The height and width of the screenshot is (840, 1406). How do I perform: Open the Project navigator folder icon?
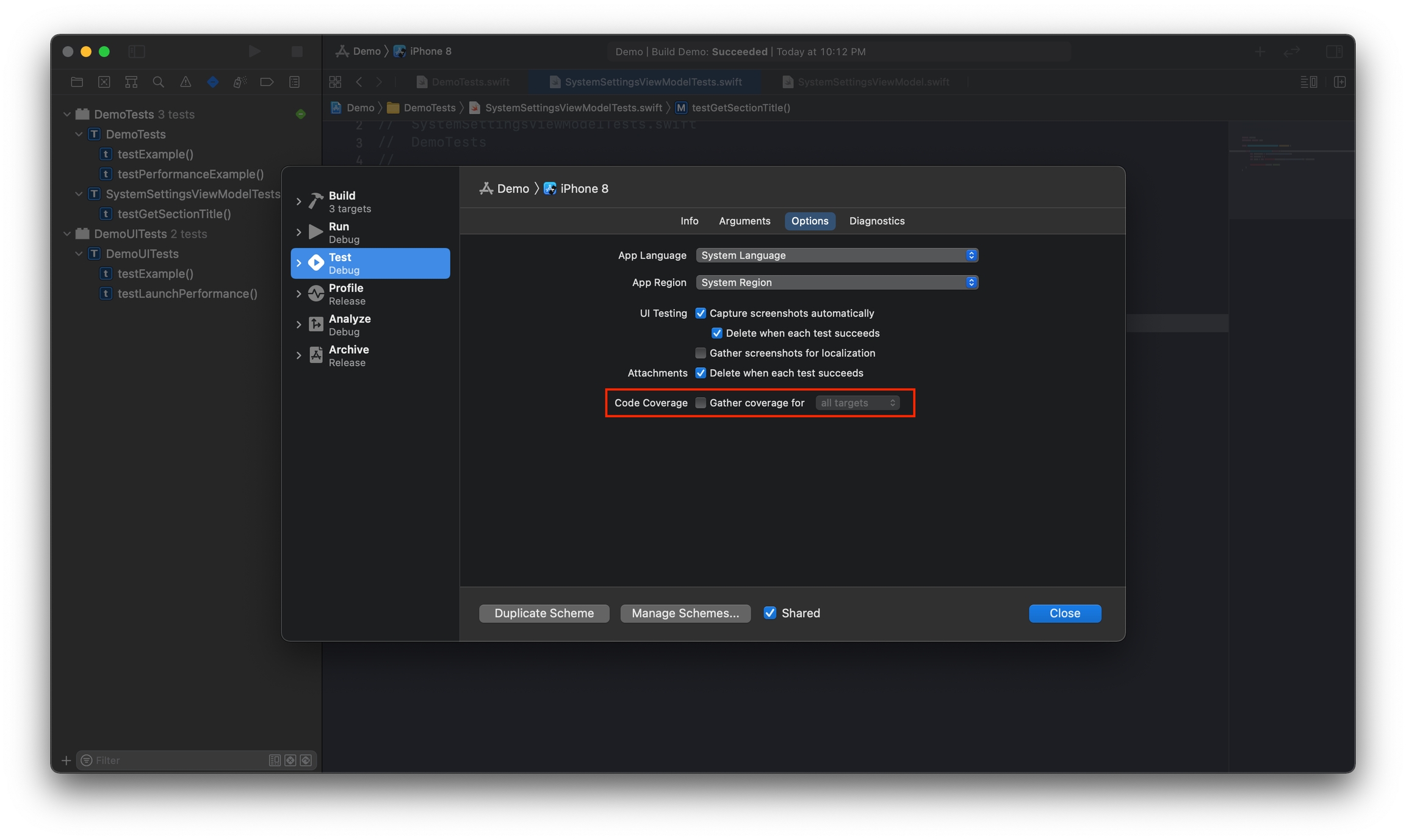(x=77, y=82)
